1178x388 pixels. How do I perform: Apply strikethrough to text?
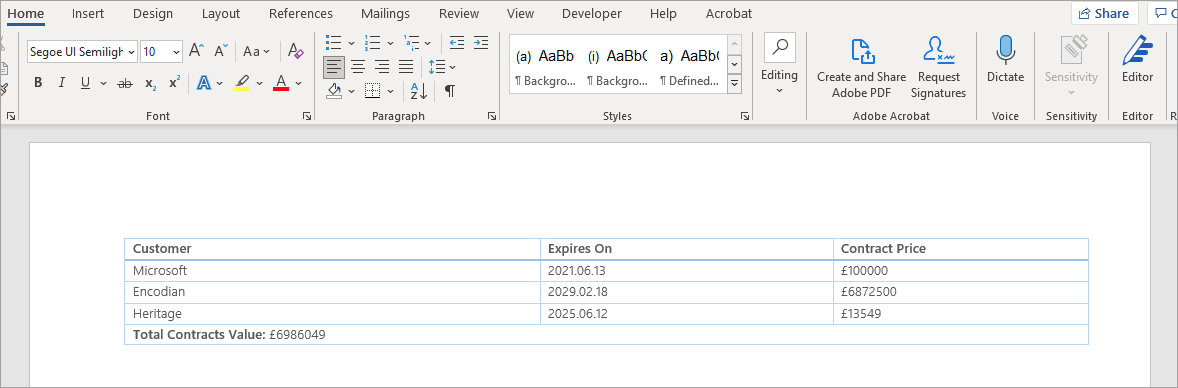pos(125,83)
